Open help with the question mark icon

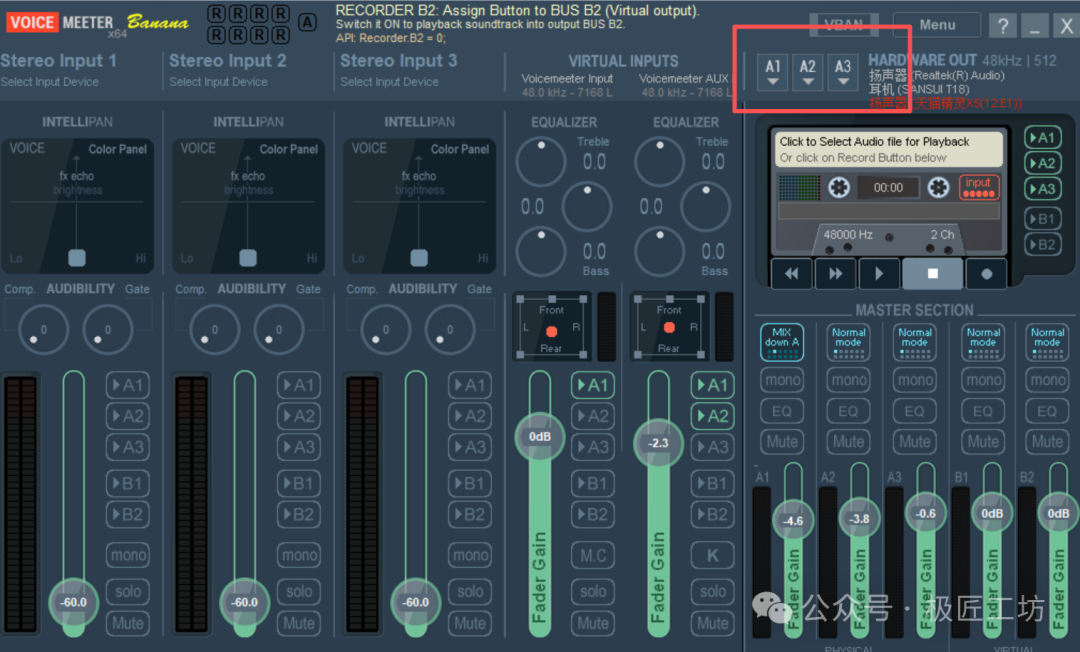[x=1002, y=26]
